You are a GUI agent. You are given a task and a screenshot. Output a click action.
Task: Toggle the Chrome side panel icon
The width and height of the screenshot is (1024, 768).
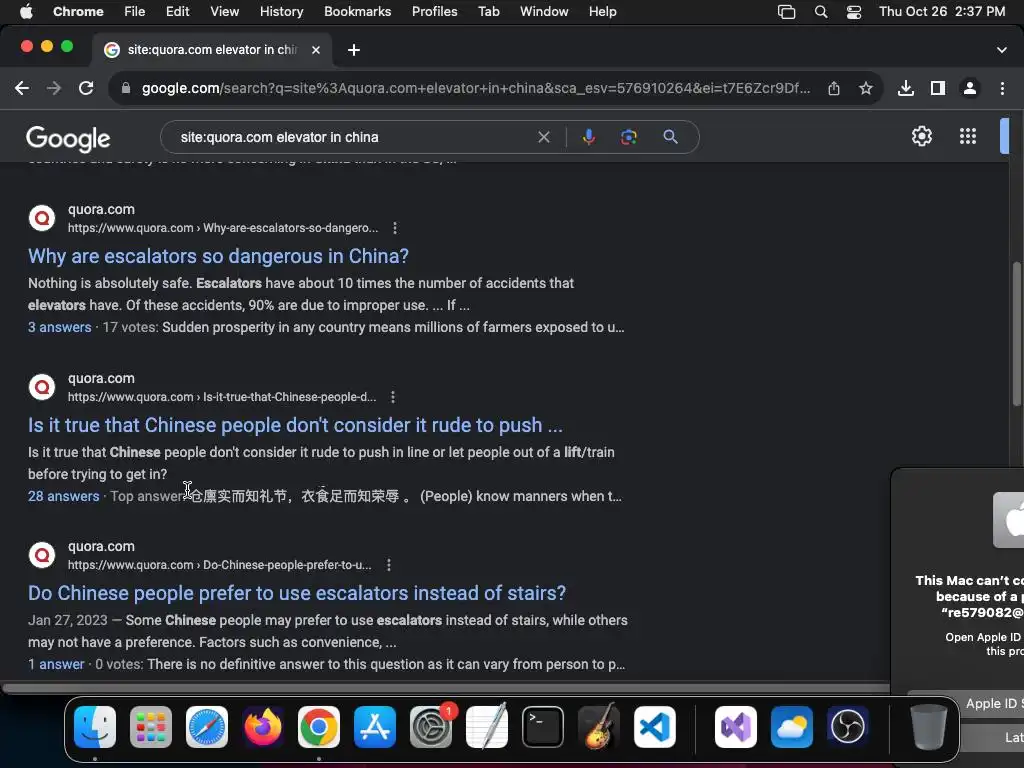point(938,88)
